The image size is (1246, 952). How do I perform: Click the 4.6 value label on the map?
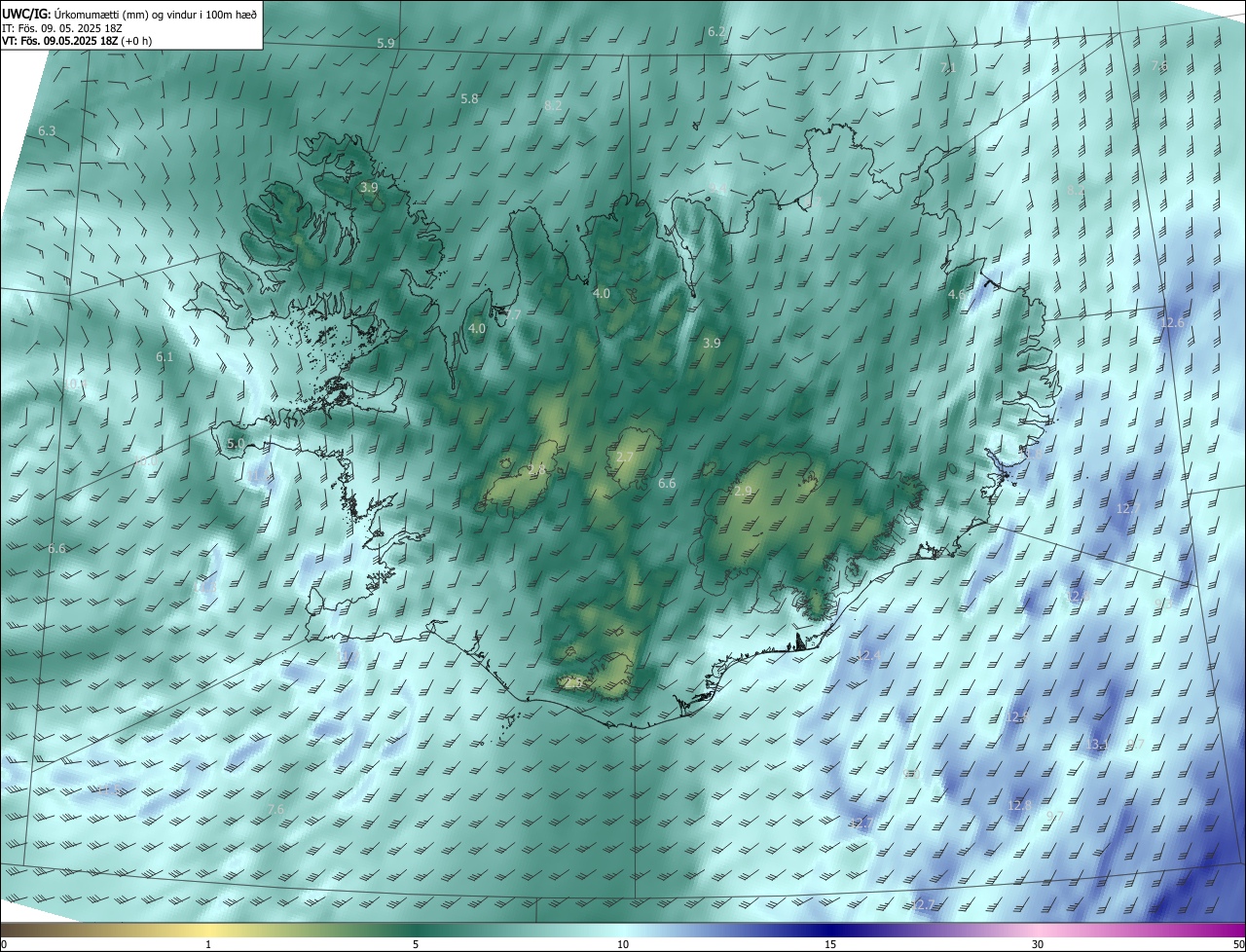[x=958, y=294]
